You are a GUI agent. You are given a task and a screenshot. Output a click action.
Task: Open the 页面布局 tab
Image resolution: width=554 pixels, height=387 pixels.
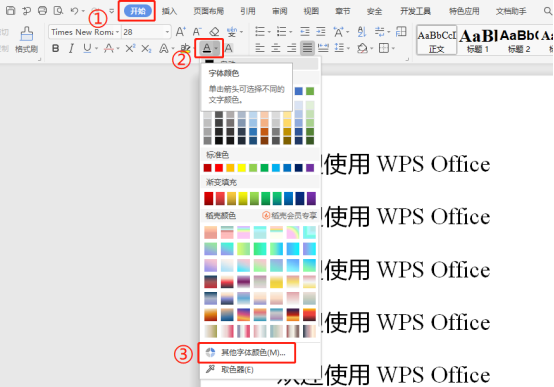pyautogui.click(x=208, y=11)
